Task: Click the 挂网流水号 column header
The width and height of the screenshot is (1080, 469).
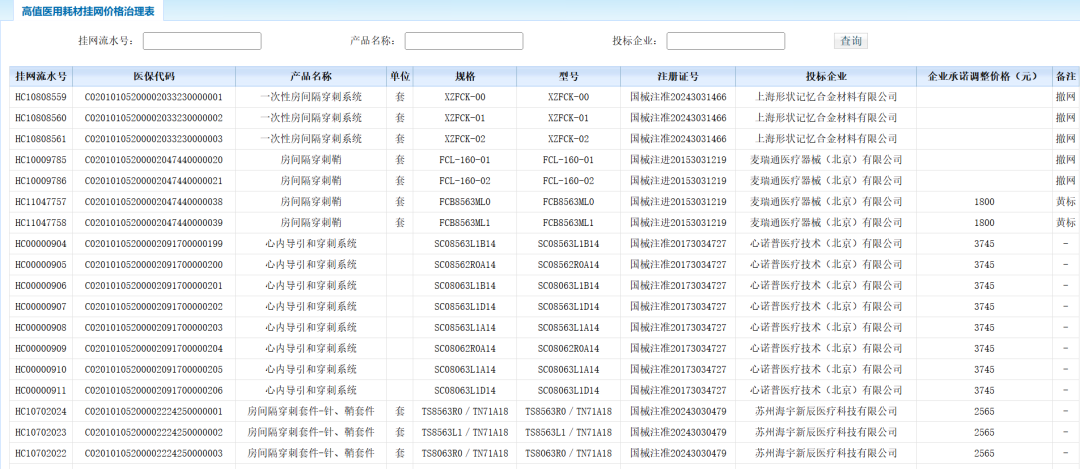Action: pos(41,76)
